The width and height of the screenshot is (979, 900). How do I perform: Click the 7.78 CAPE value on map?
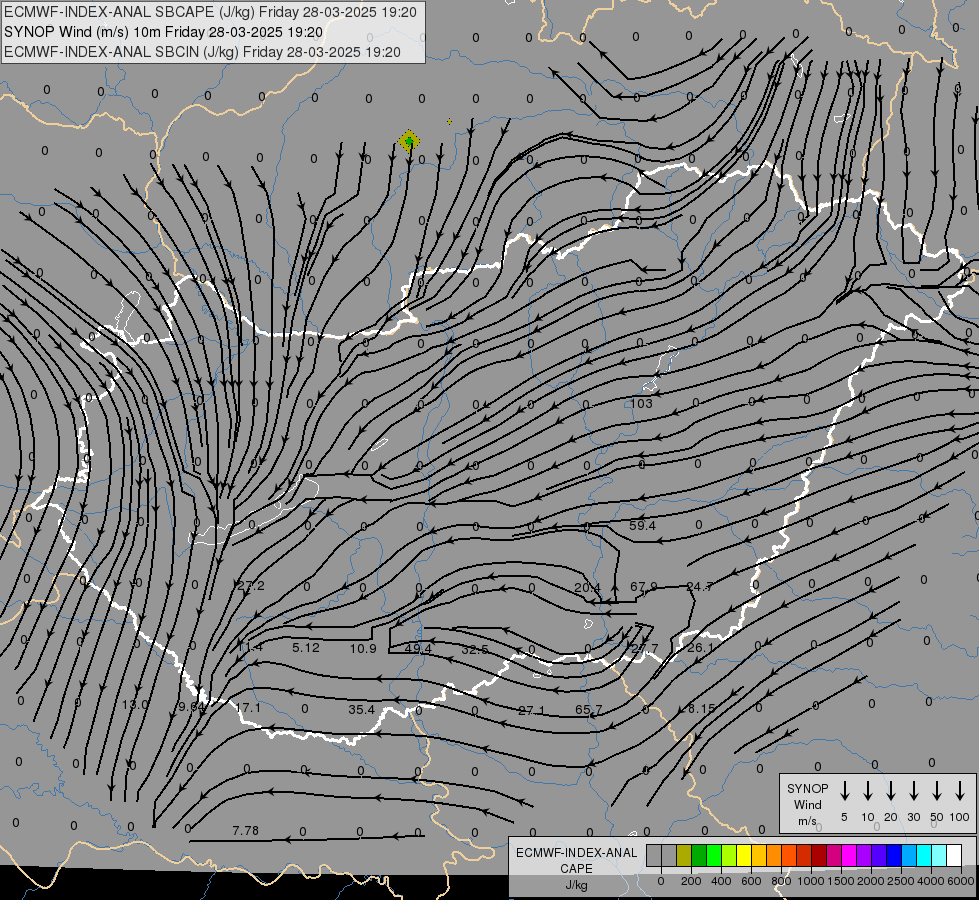click(x=245, y=830)
